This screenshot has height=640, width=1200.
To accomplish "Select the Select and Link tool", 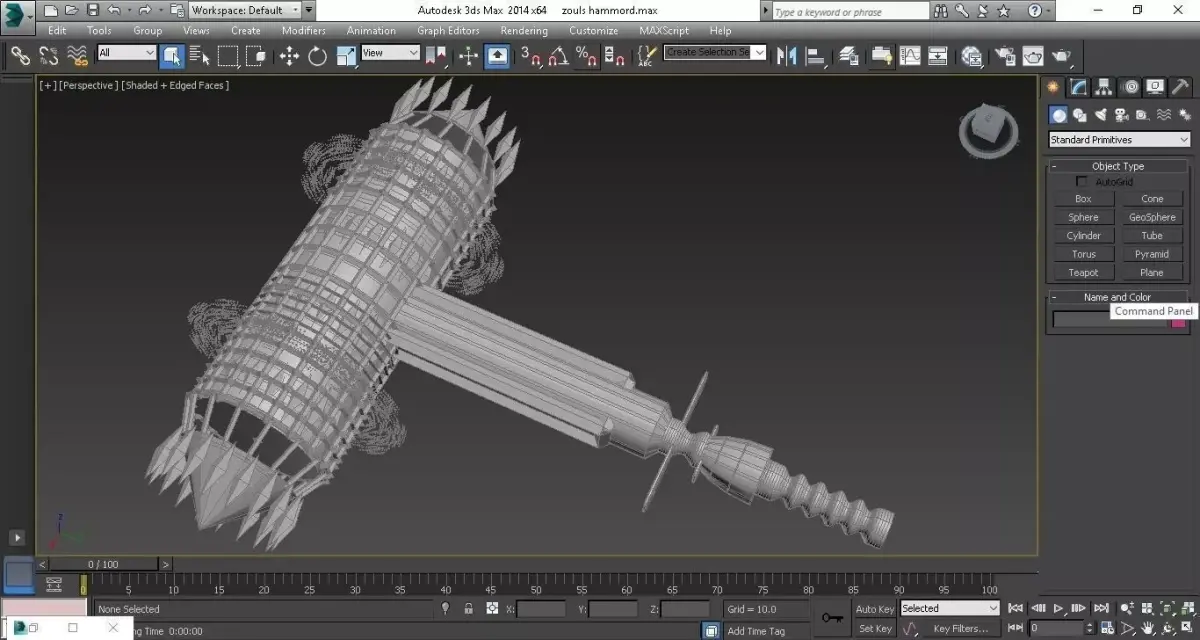I will [x=20, y=56].
